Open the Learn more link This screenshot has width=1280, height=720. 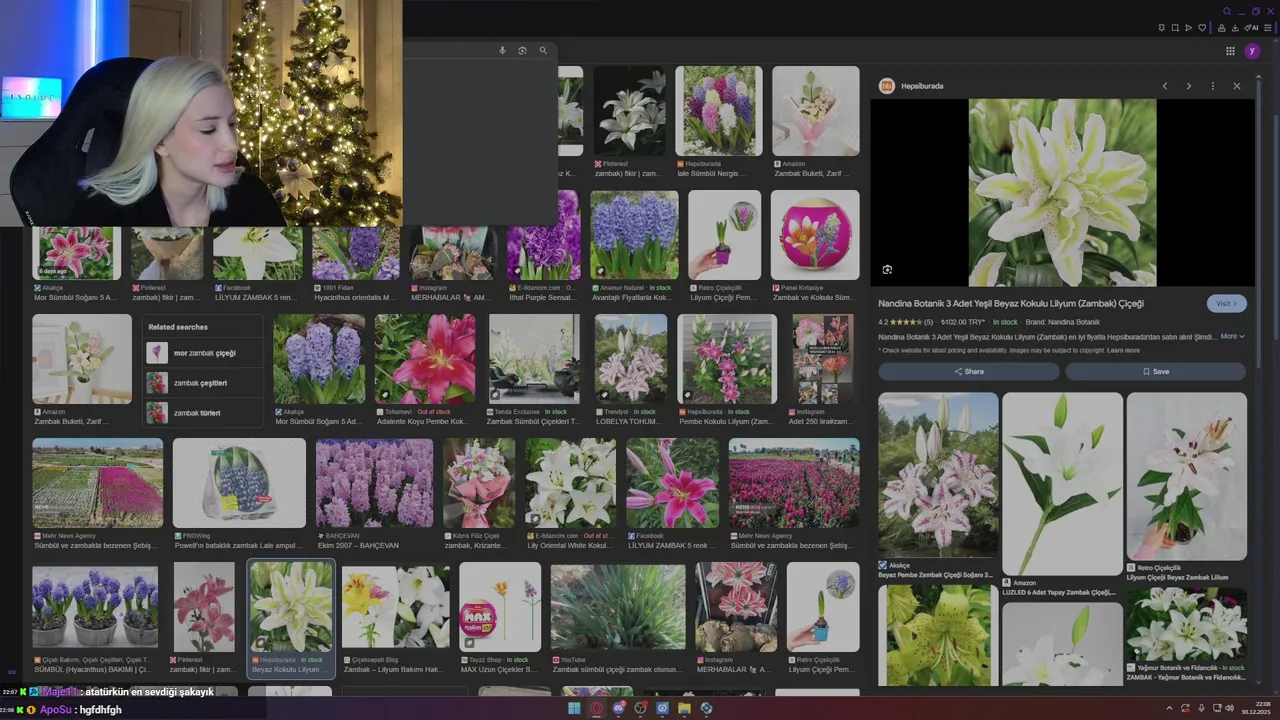(1123, 351)
